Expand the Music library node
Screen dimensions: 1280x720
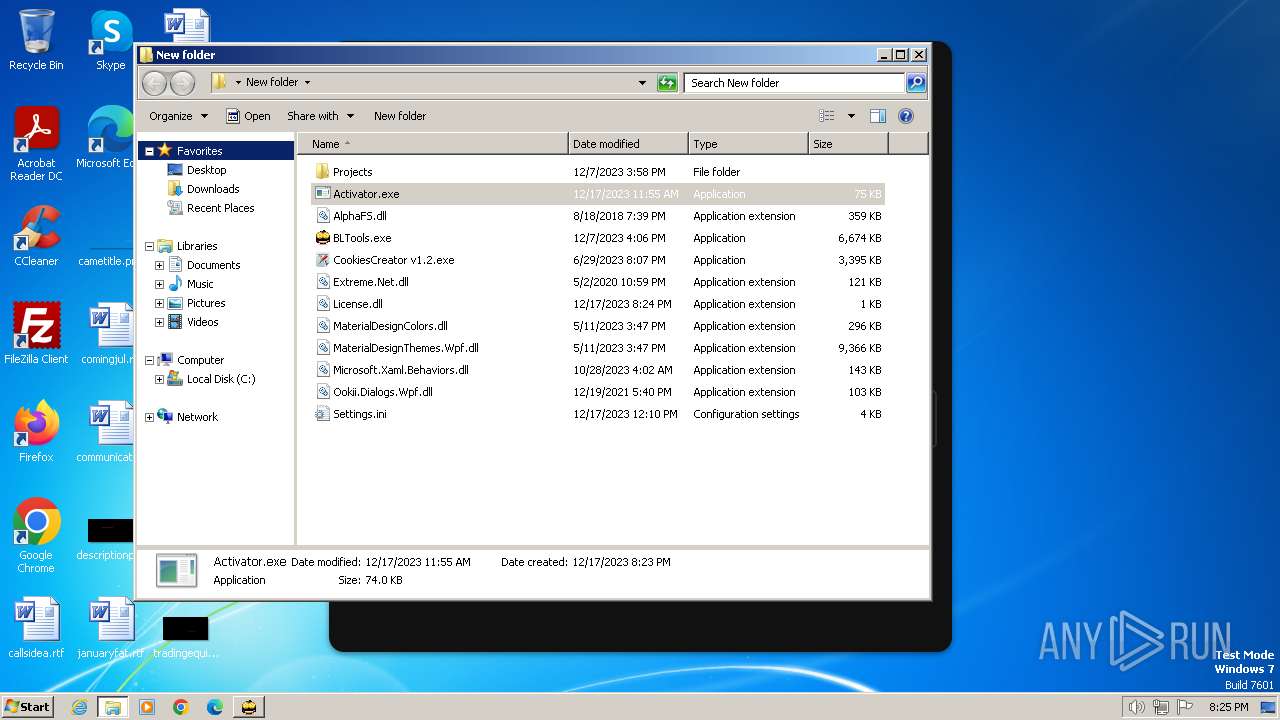[x=159, y=284]
